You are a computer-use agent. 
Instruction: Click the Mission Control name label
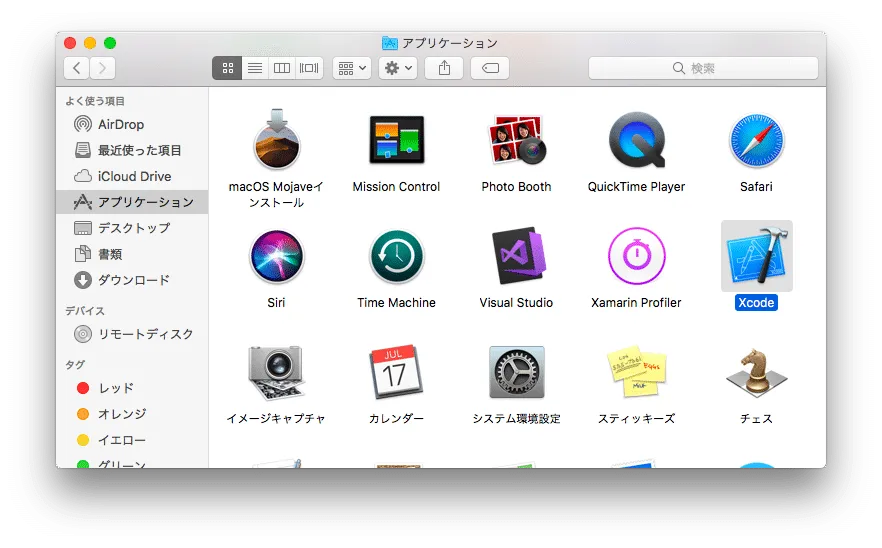[x=397, y=187]
